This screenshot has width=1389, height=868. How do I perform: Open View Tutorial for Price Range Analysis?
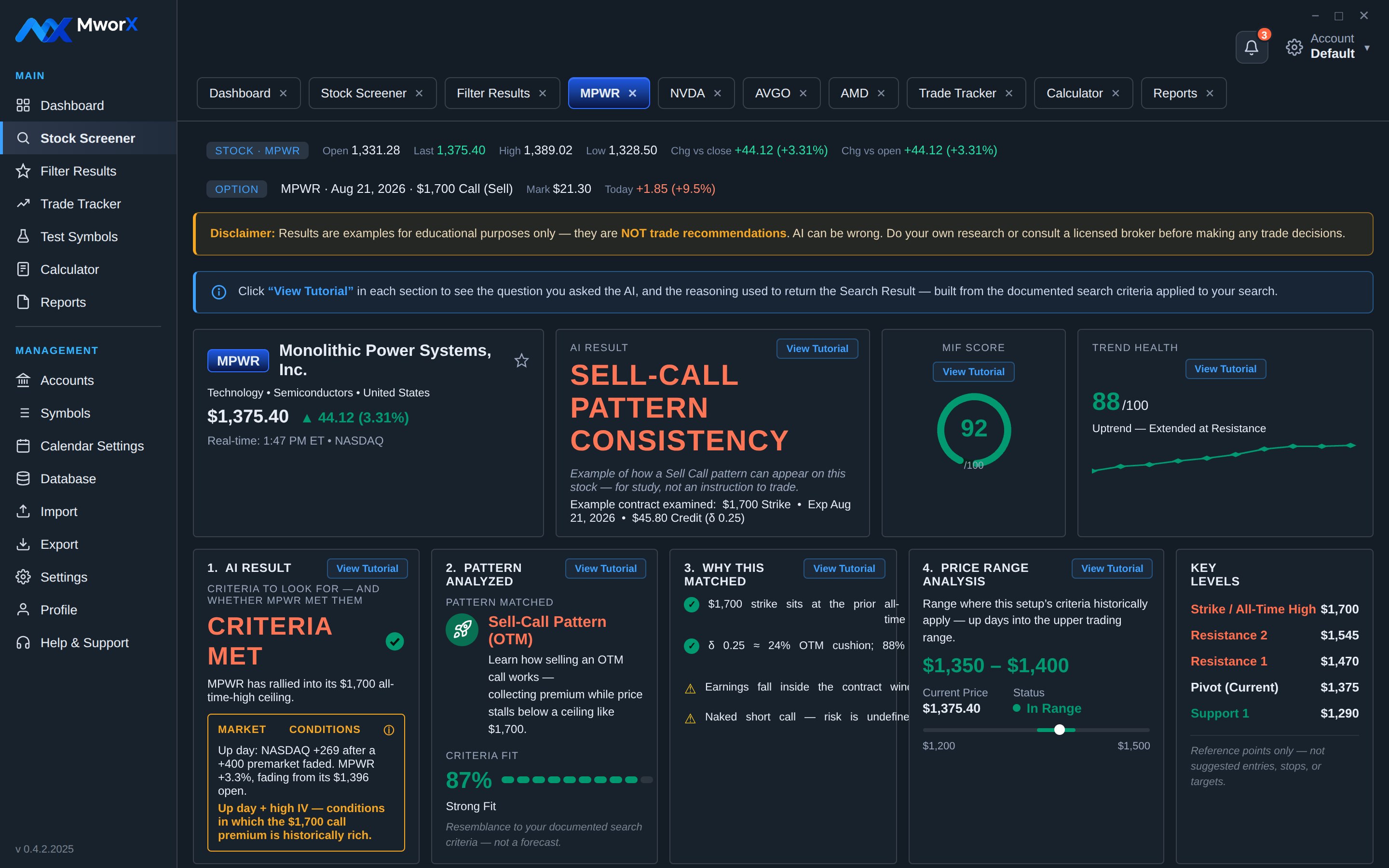[x=1112, y=569]
